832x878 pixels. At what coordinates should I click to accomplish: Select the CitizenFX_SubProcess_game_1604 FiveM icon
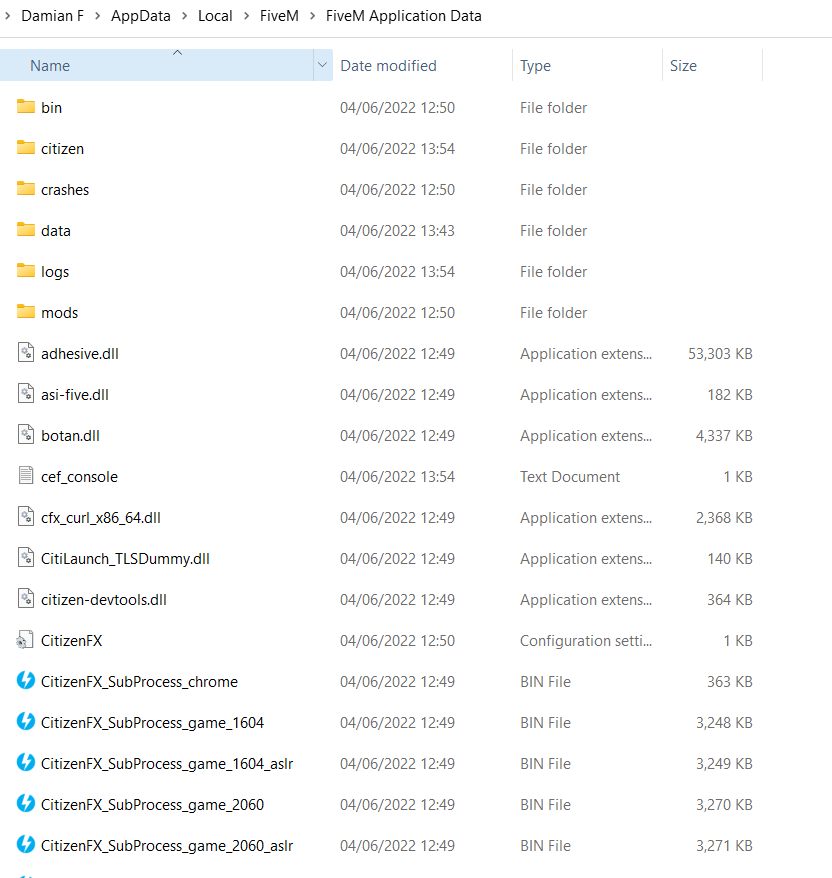click(x=26, y=721)
